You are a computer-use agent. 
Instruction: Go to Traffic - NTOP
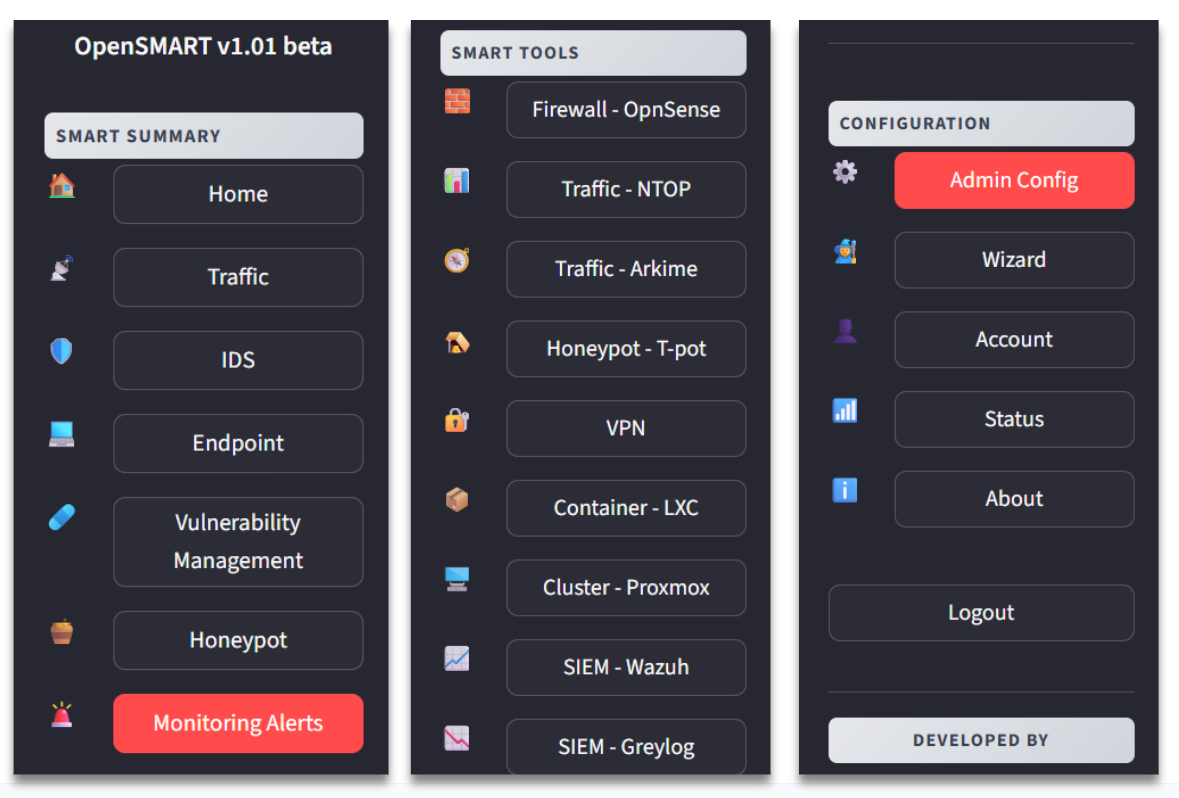click(626, 189)
